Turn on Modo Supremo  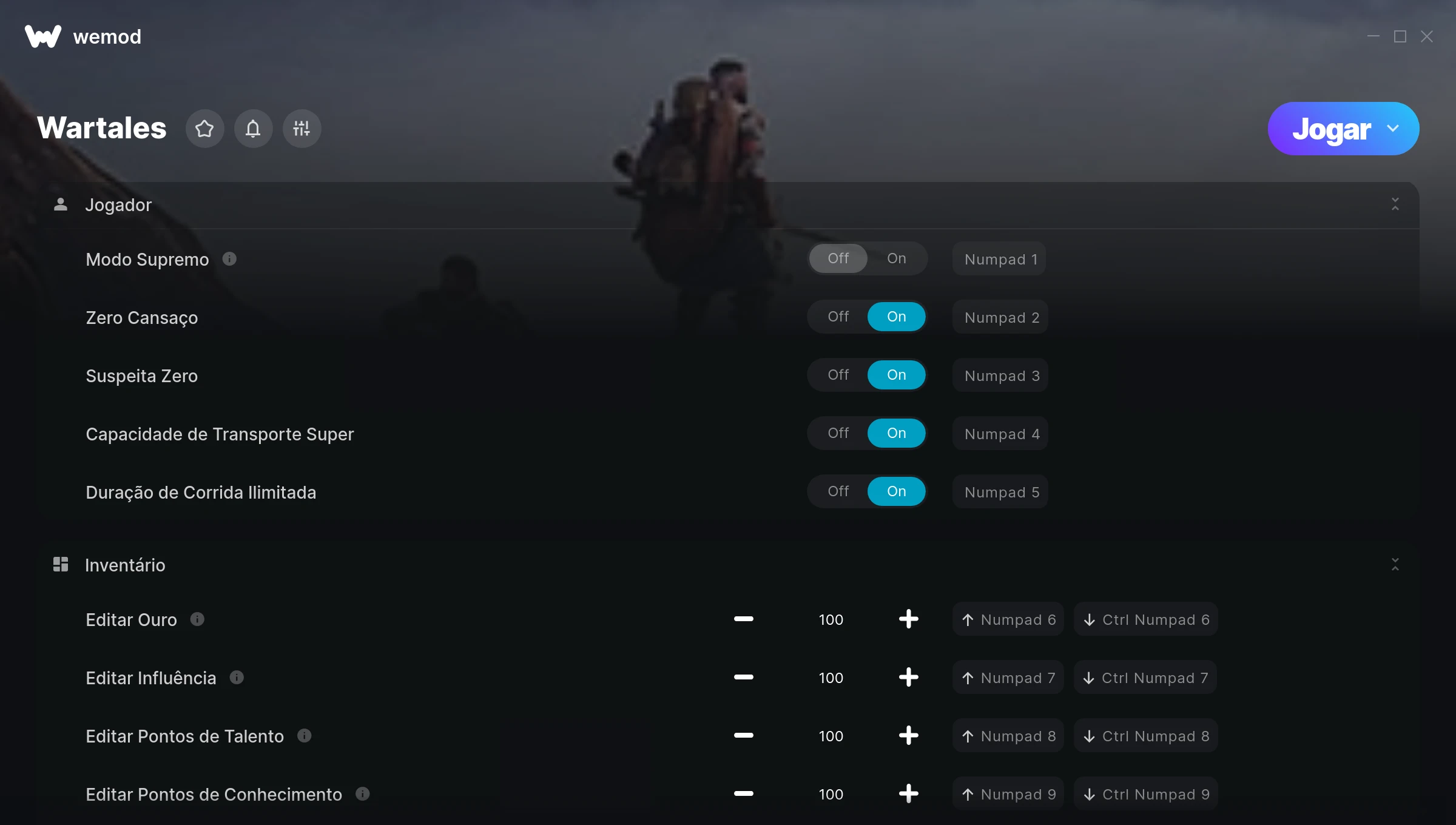896,258
